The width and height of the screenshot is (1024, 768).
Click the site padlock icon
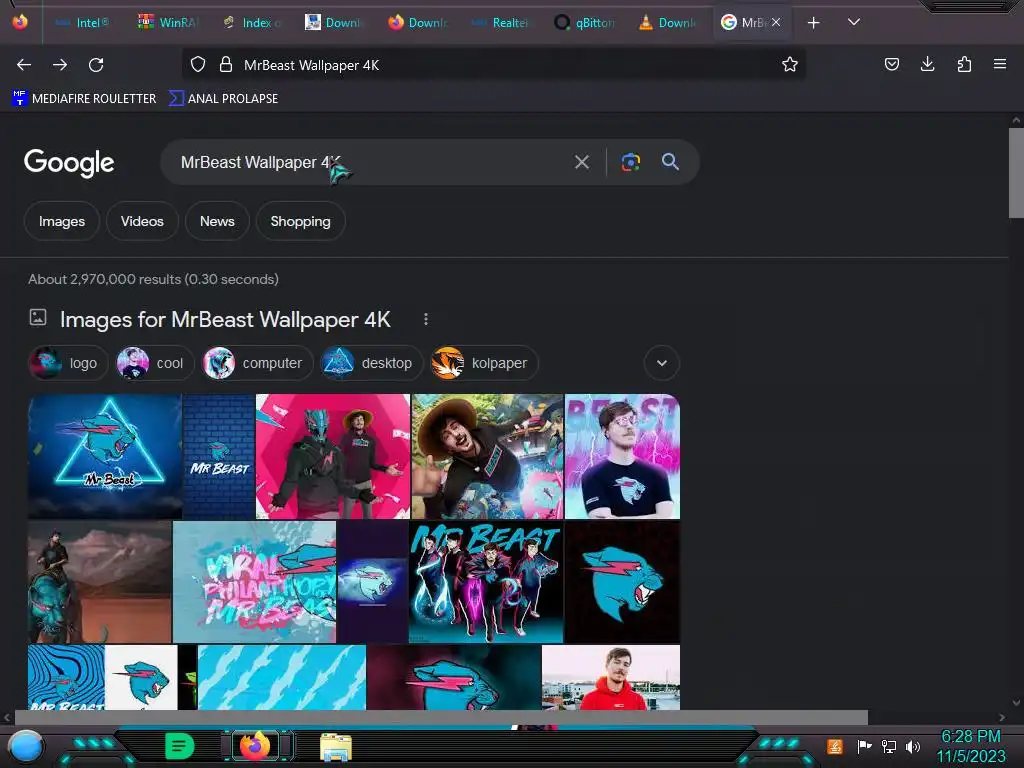coord(226,65)
